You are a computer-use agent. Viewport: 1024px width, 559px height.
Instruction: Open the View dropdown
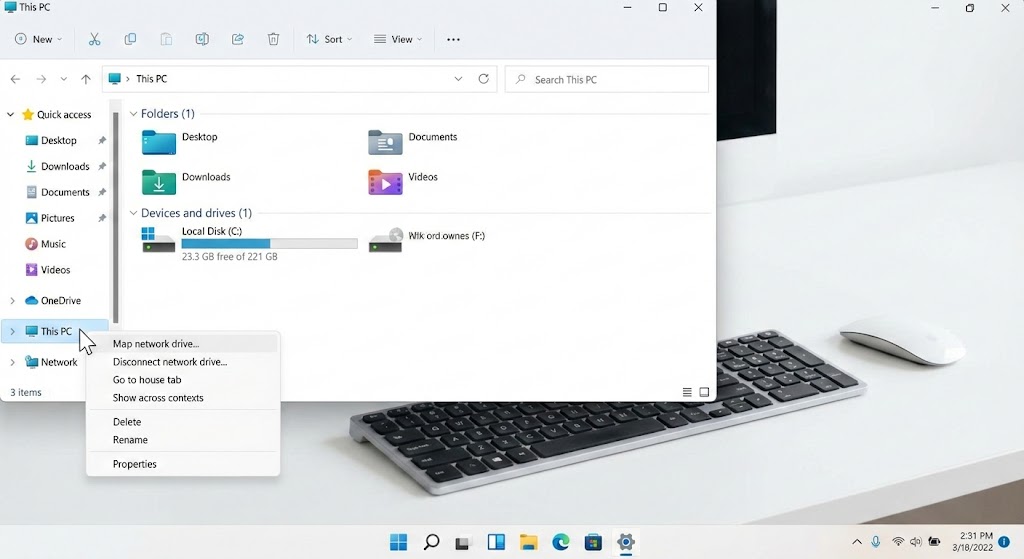(x=398, y=39)
